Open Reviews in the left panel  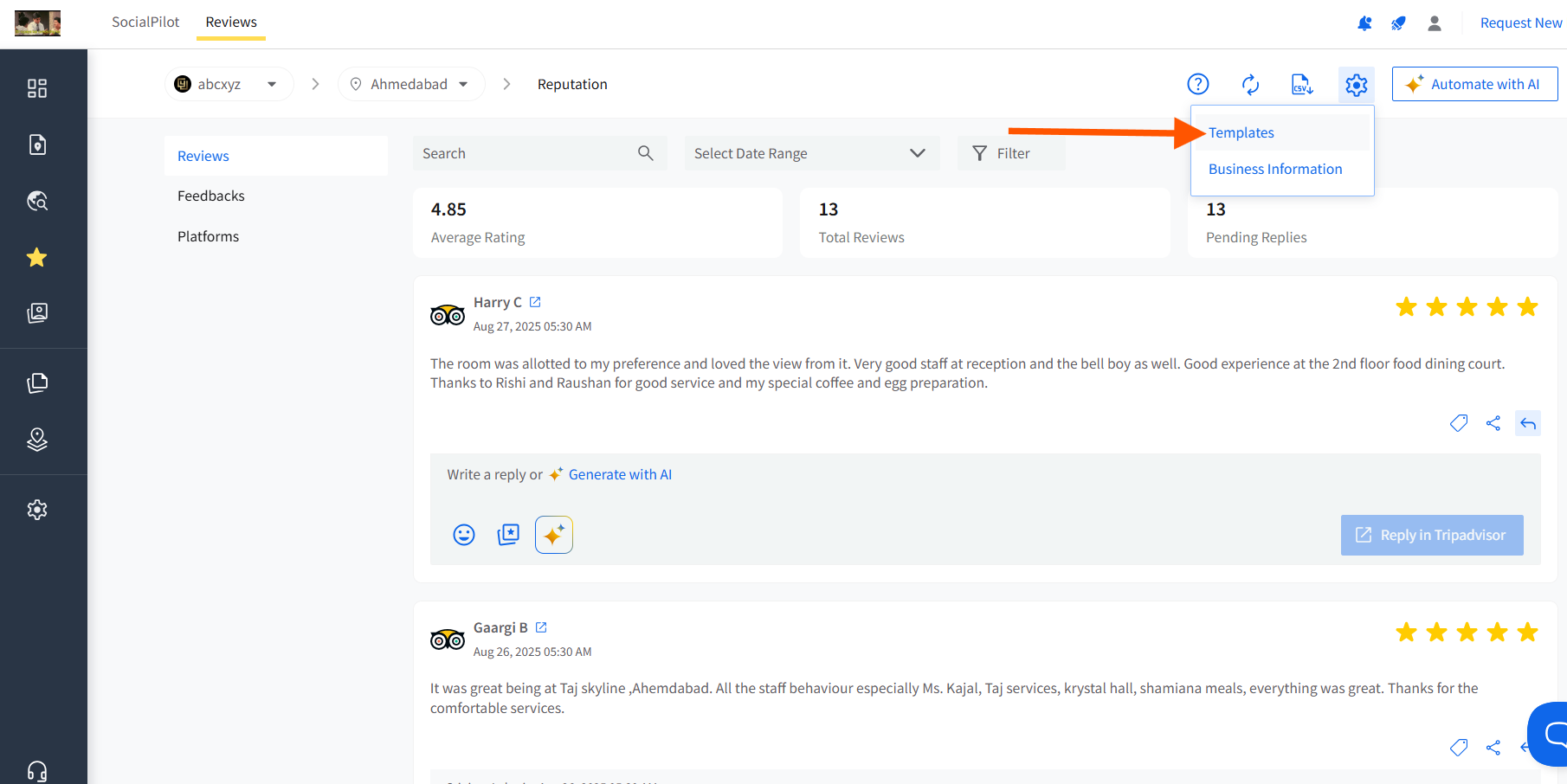[x=276, y=156]
